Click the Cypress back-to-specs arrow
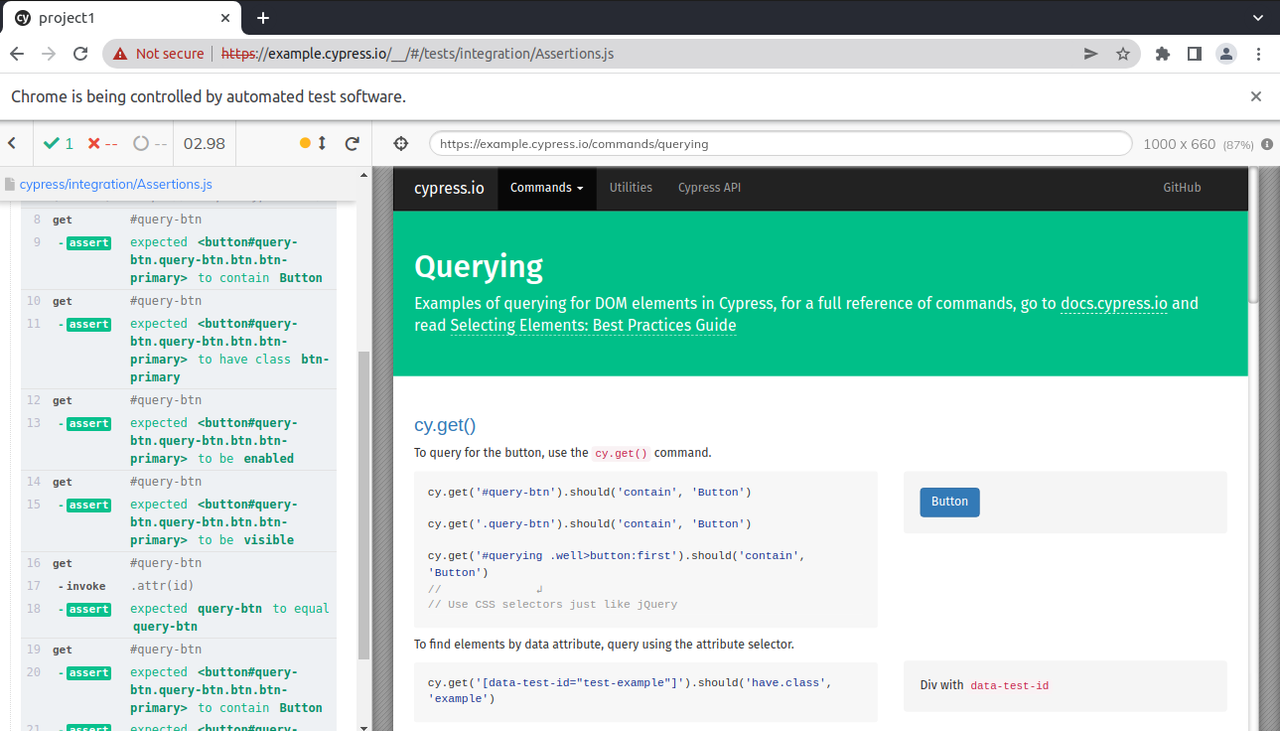Viewport: 1280px width, 731px height. [x=12, y=144]
